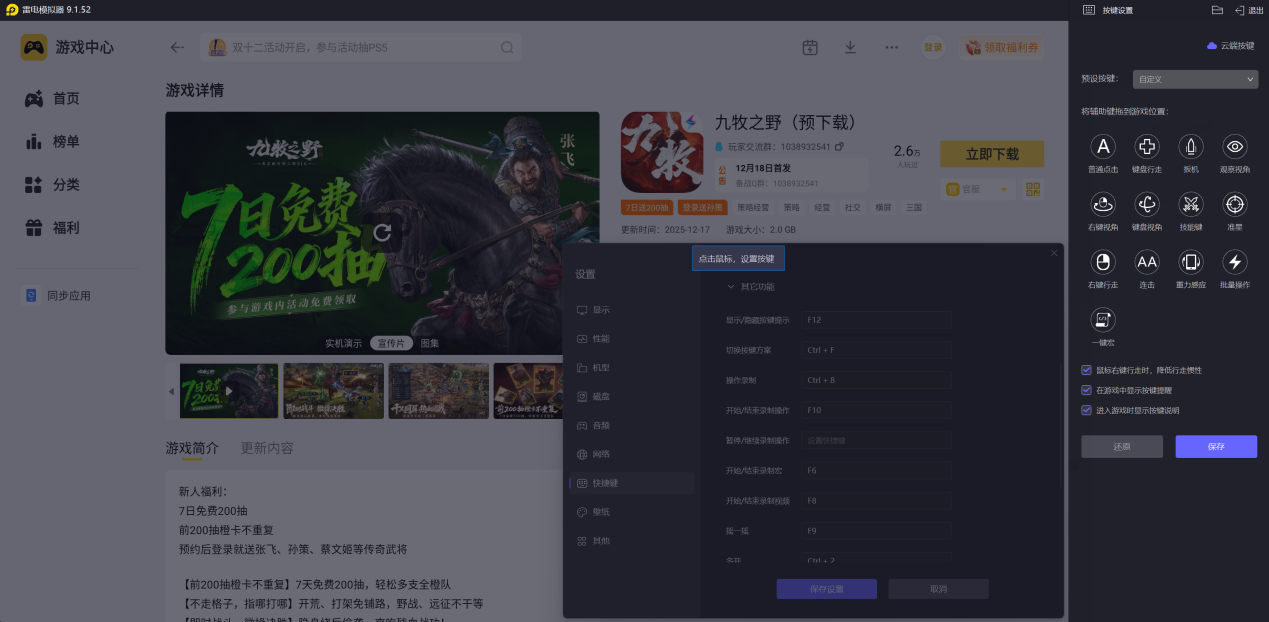Select the 普通点击 (normal tap) key icon

pyautogui.click(x=1103, y=147)
